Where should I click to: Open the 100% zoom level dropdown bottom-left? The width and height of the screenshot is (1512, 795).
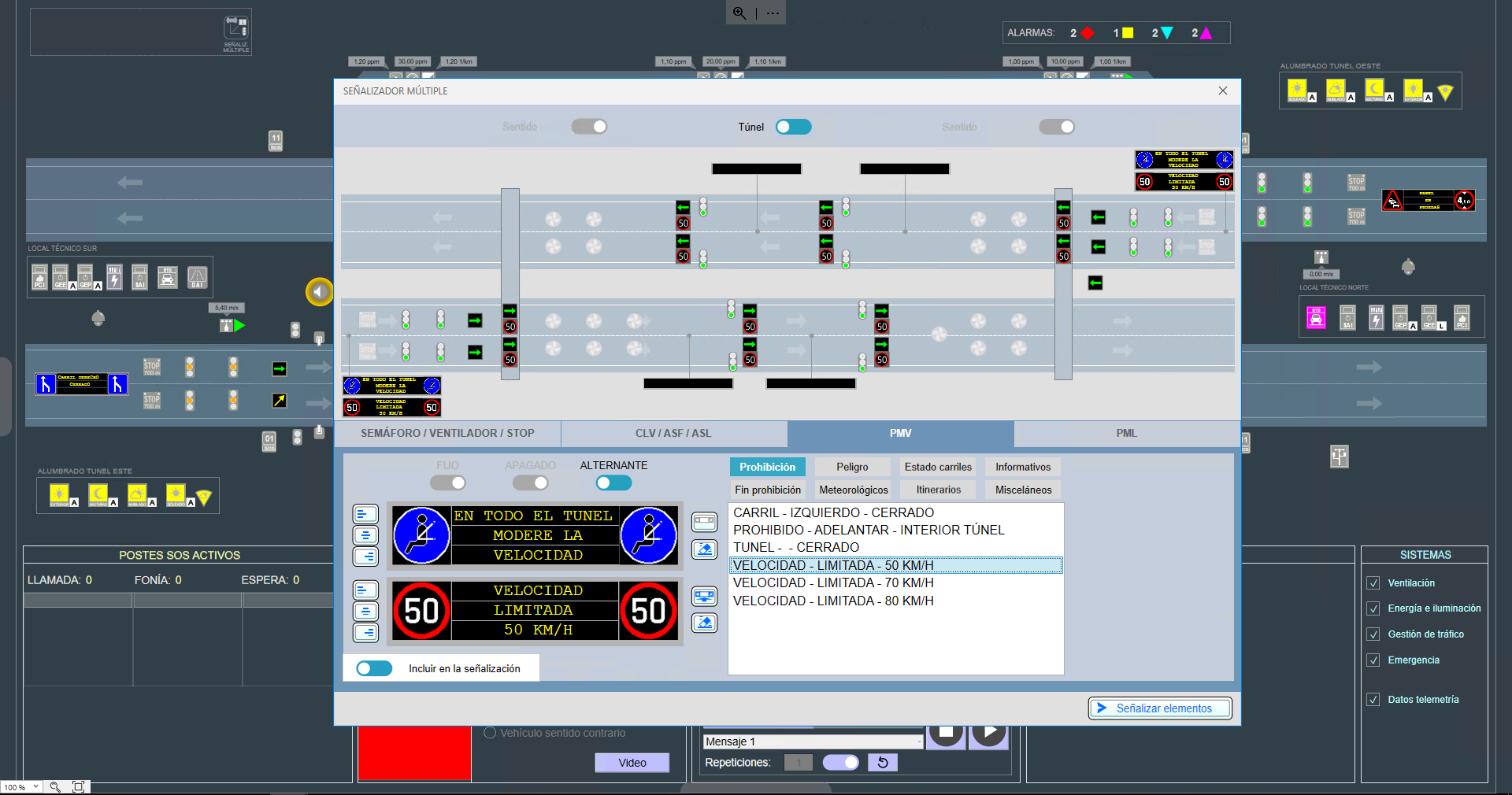click(21, 786)
